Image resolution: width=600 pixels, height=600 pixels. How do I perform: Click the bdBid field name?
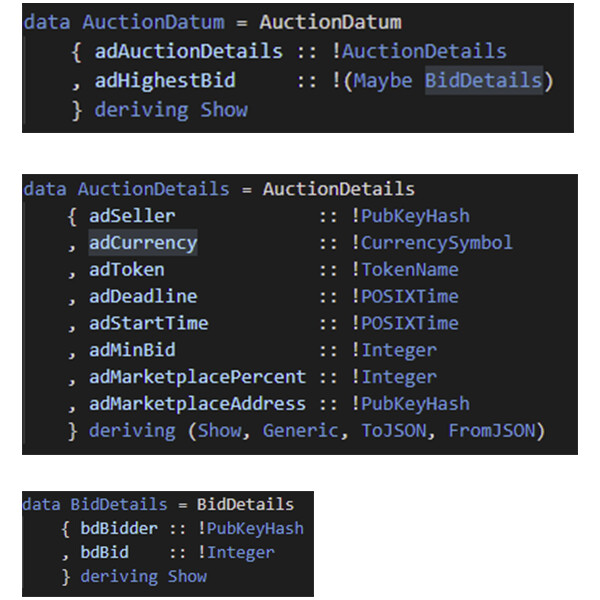[104, 552]
